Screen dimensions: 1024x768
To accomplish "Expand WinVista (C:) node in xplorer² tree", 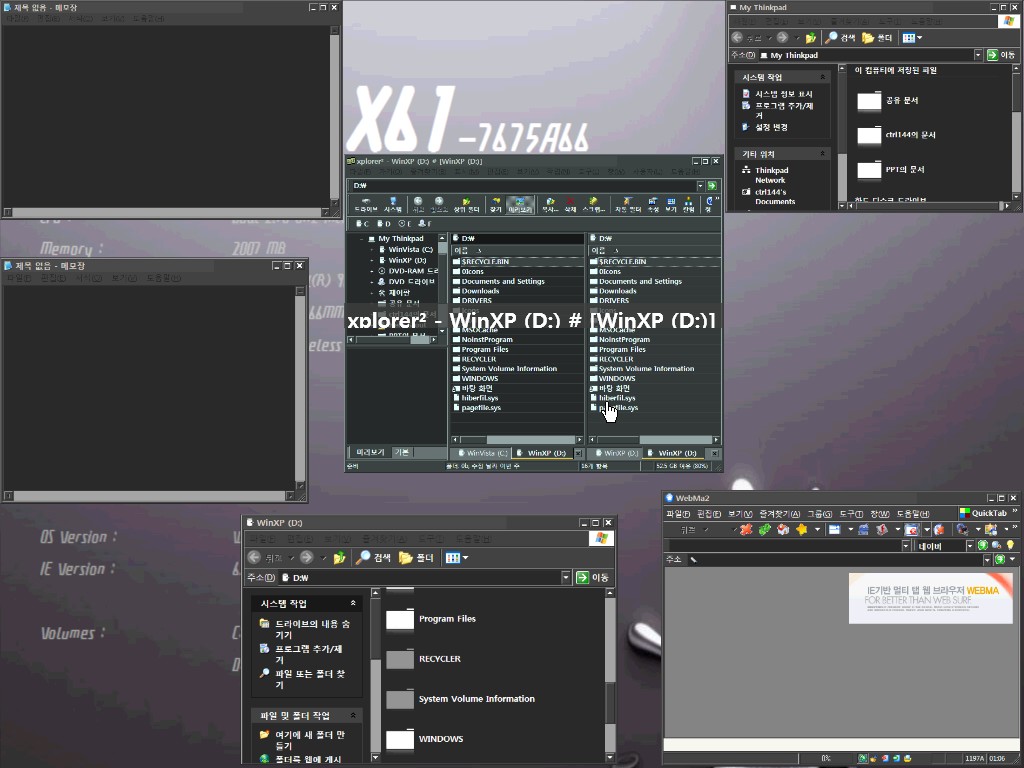I will pyautogui.click(x=372, y=249).
